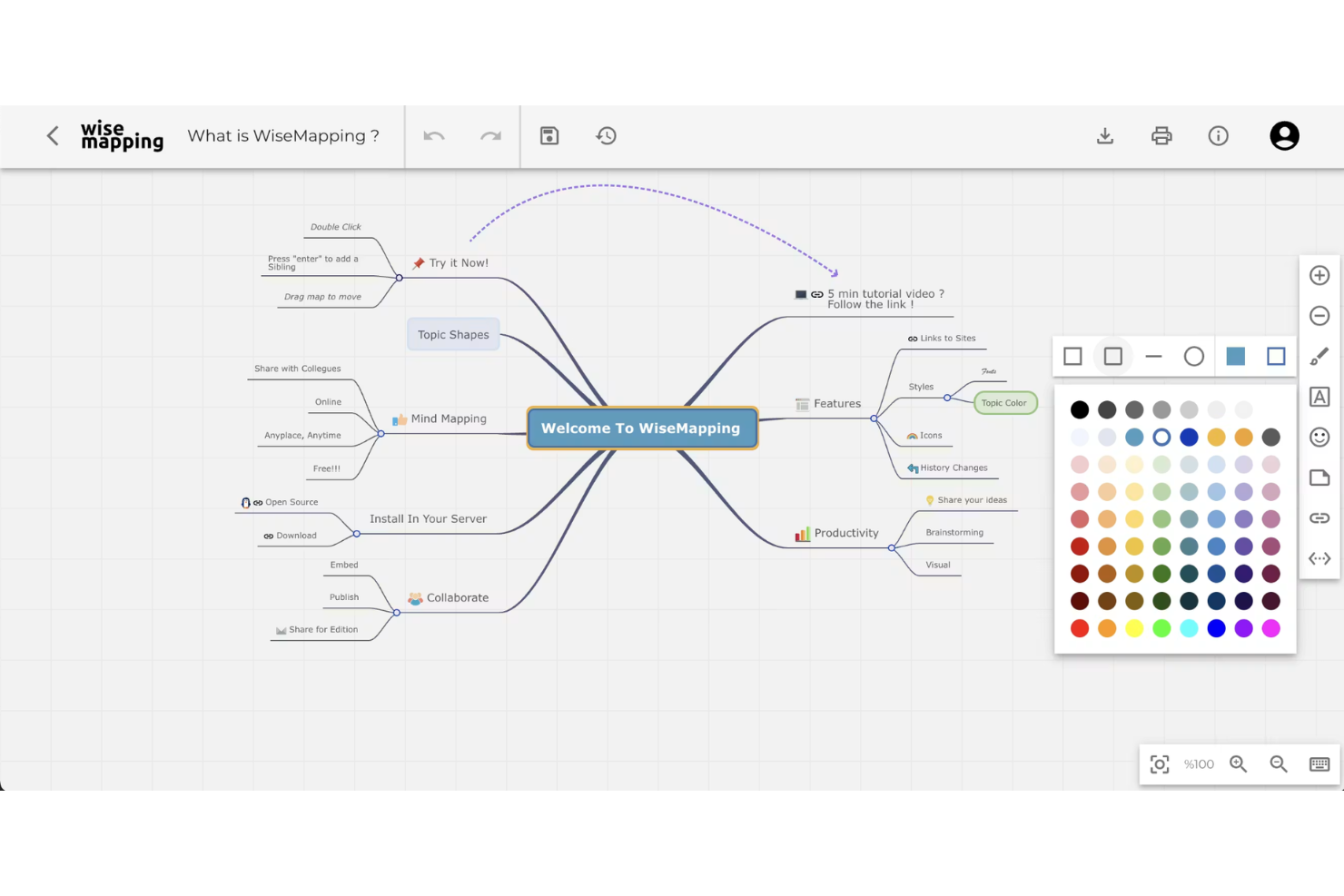Click the map title What is WiseMapping ?
The image size is (1344, 896).
283,136
